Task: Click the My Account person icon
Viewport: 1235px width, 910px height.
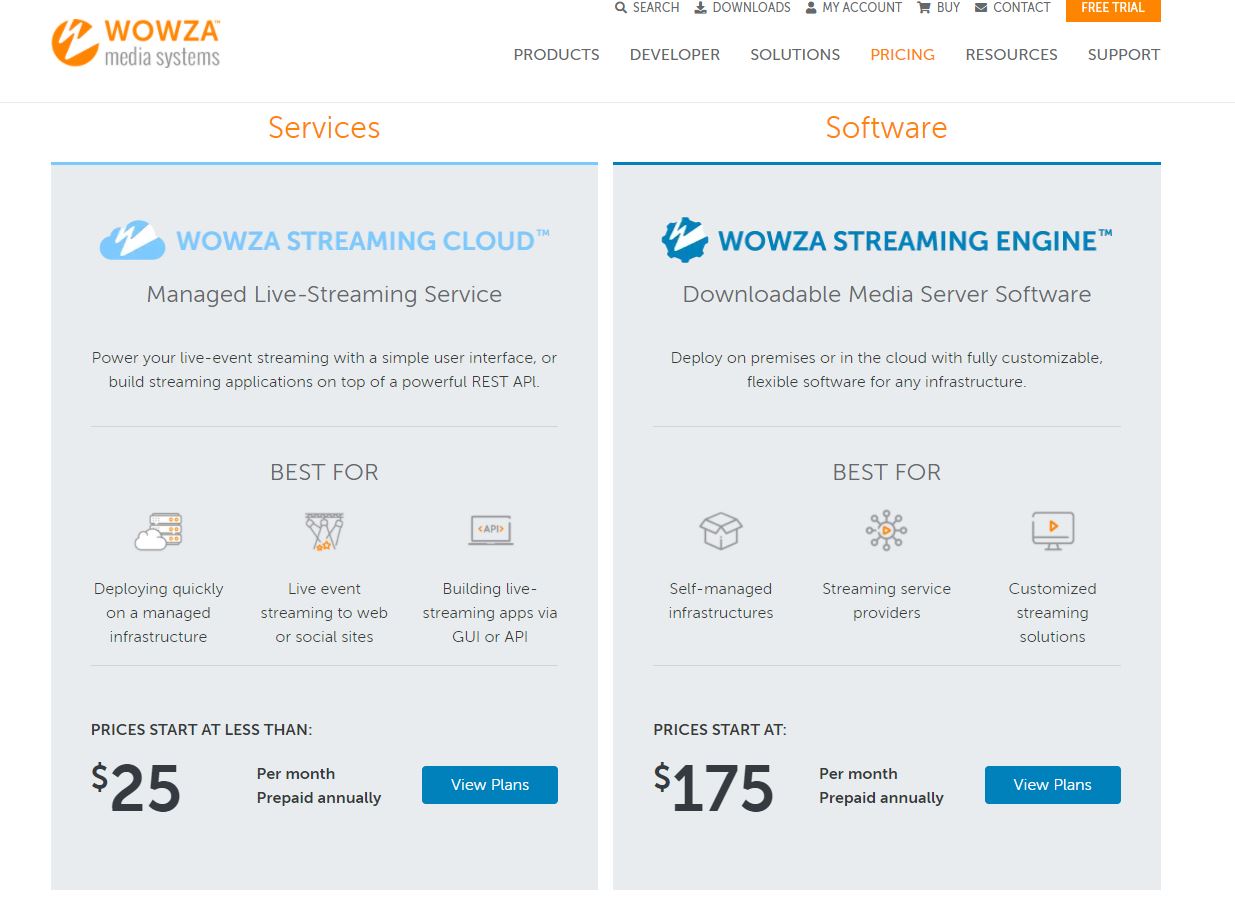Action: pos(811,8)
